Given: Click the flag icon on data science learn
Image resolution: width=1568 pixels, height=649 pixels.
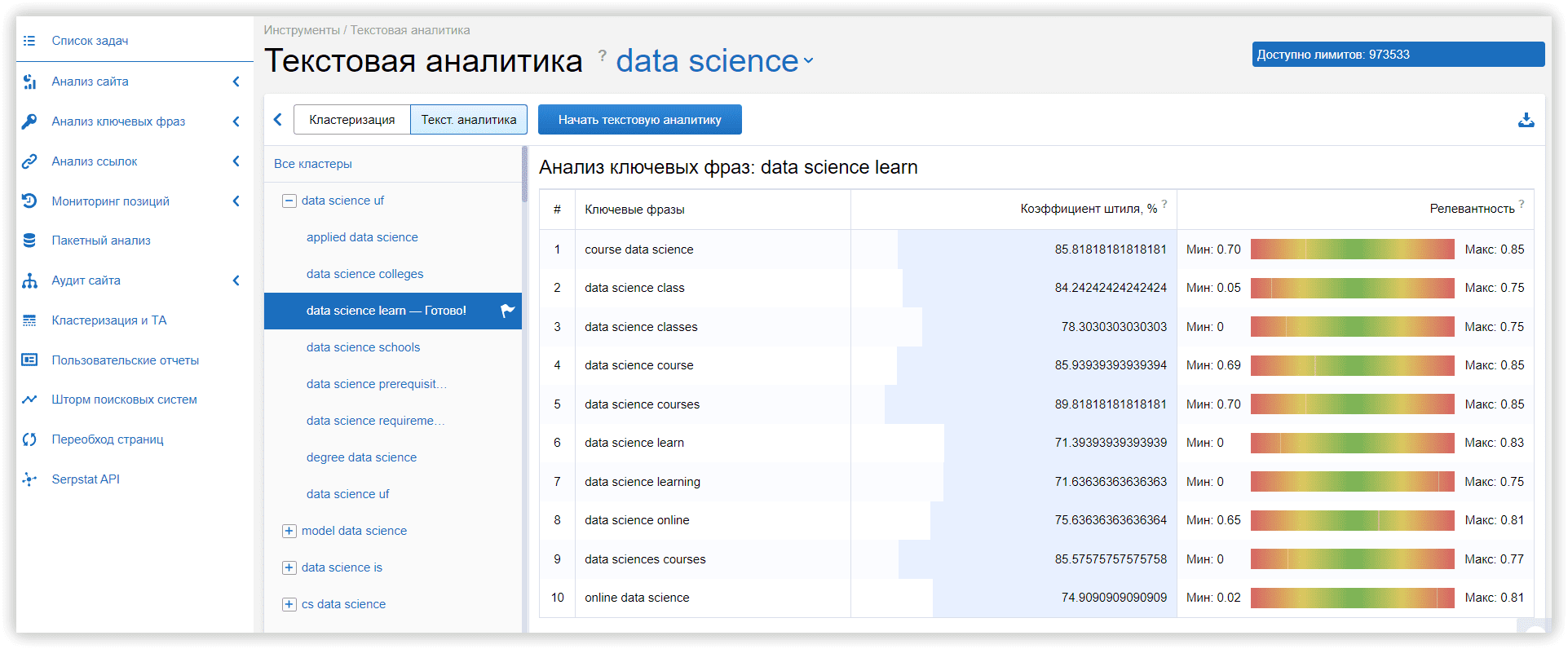Looking at the screenshot, I should point(507,311).
